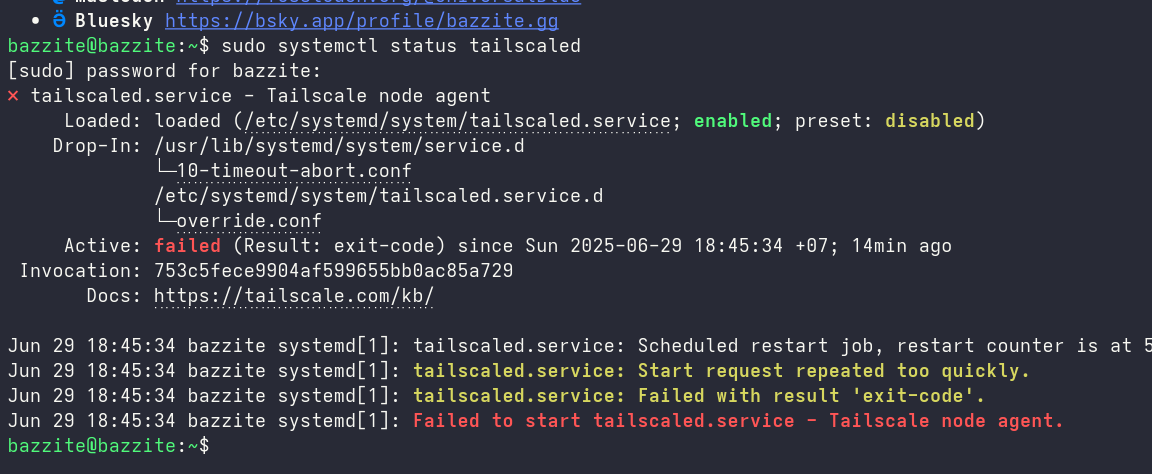The width and height of the screenshot is (1152, 474).
Task: Open the Bluesky bsky.app profile link
Action: 361,21
